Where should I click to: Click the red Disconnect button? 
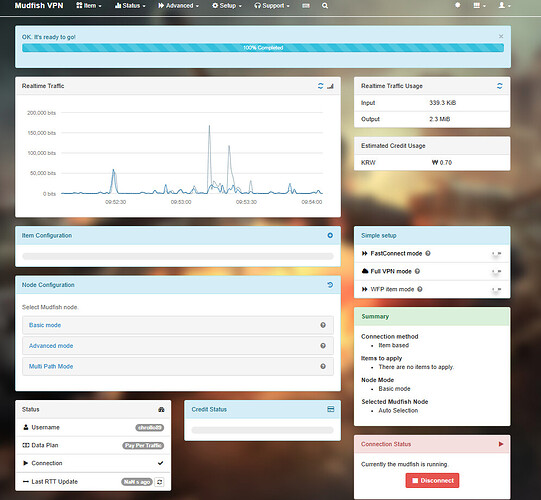pos(432,480)
